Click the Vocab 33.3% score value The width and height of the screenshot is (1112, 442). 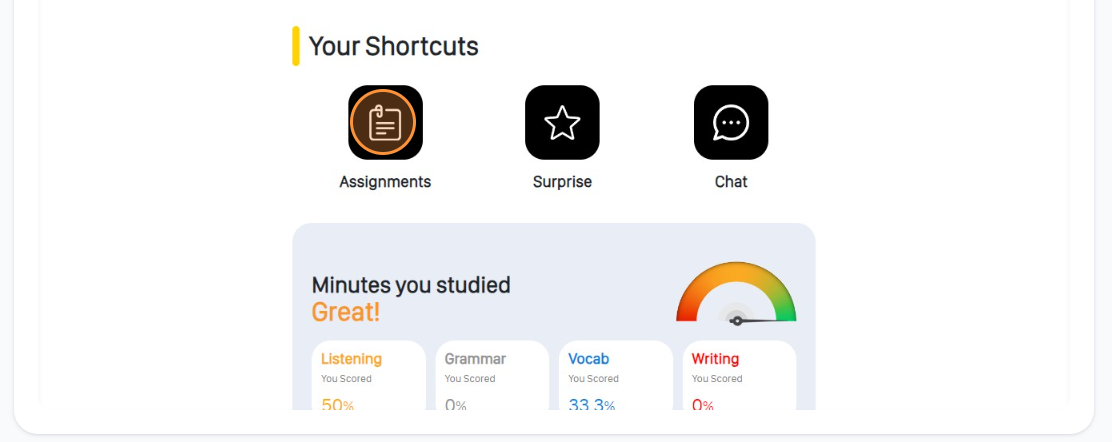591,404
